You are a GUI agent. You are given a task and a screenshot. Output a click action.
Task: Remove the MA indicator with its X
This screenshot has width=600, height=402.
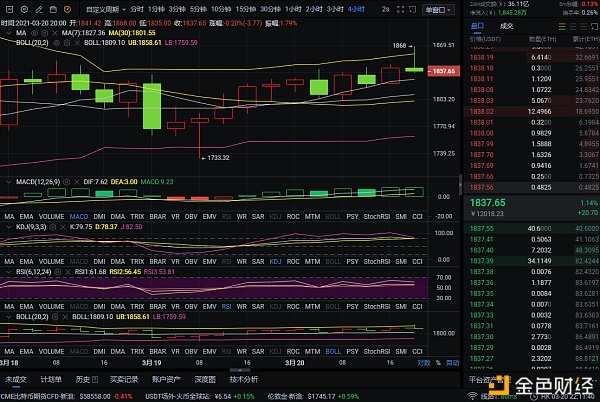(x=55, y=33)
